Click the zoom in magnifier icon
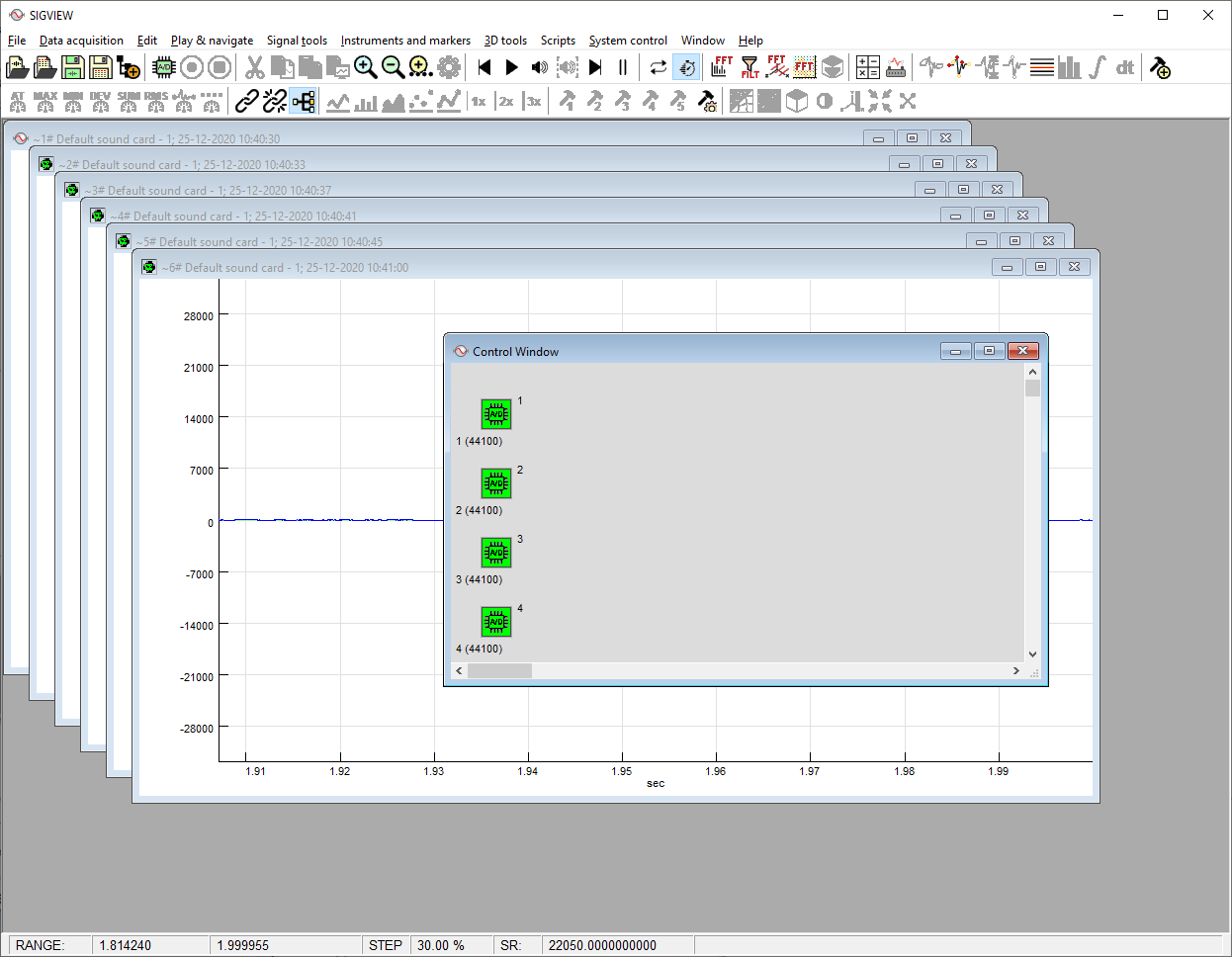Viewport: 1232px width, 957px height. (366, 67)
